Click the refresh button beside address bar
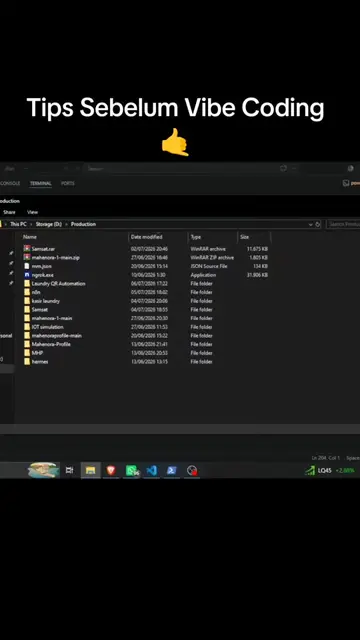360x640 pixels. point(318,224)
